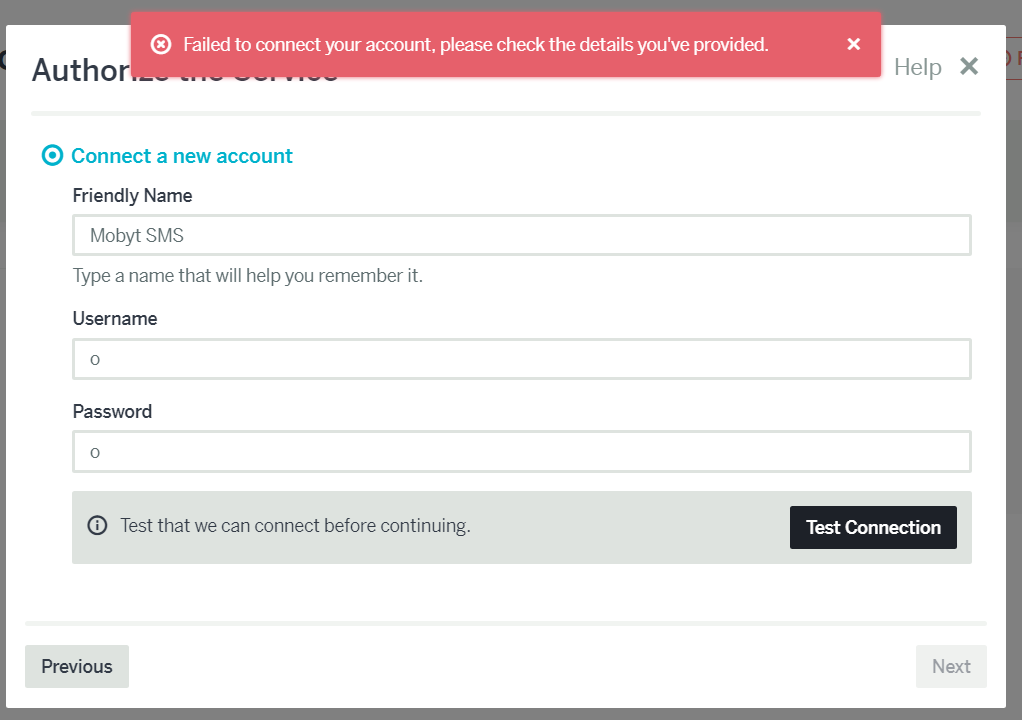Image resolution: width=1022 pixels, height=720 pixels.
Task: Click the Test Connection button
Action: [873, 527]
